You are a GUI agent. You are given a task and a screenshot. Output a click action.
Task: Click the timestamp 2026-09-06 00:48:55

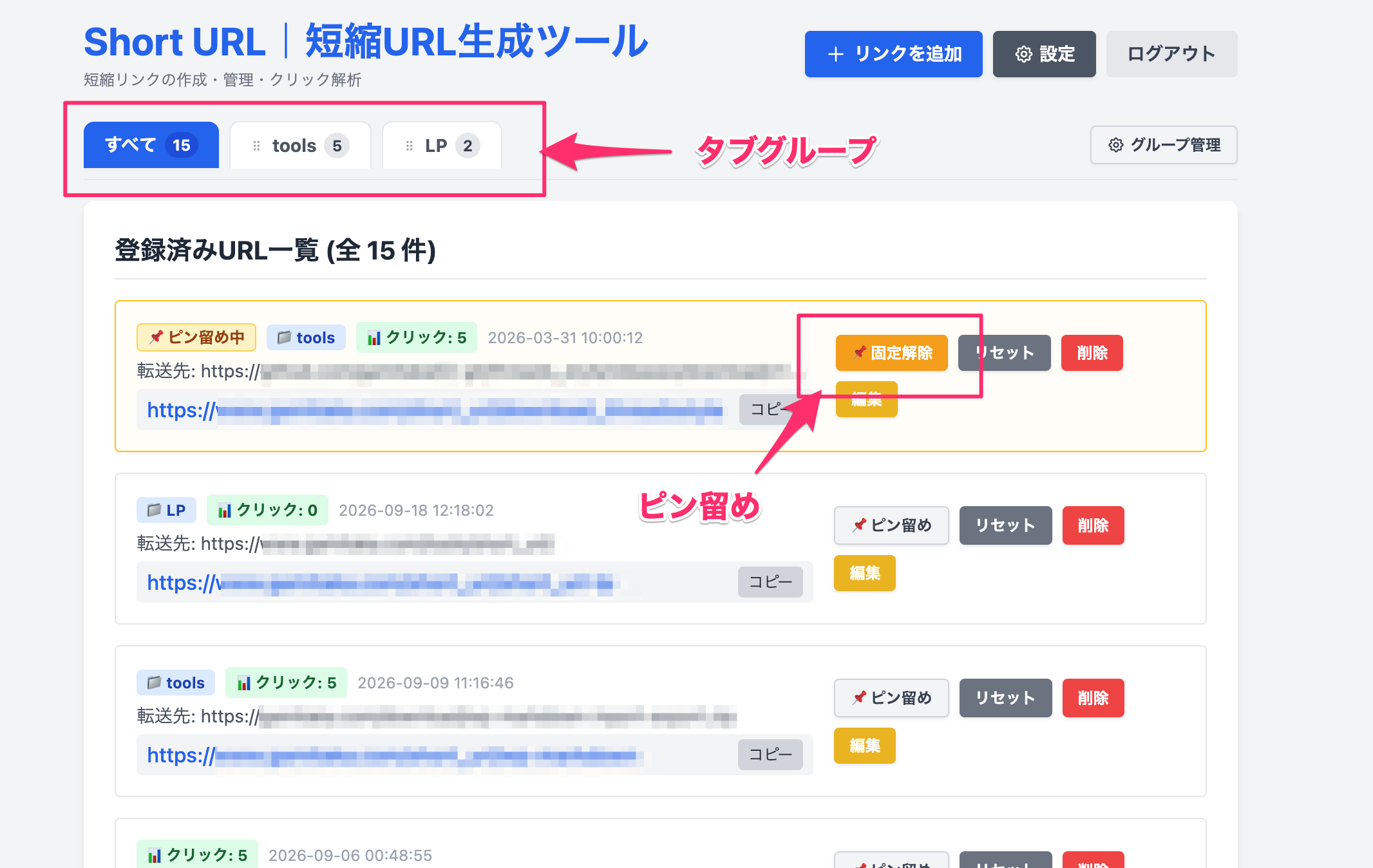point(350,856)
